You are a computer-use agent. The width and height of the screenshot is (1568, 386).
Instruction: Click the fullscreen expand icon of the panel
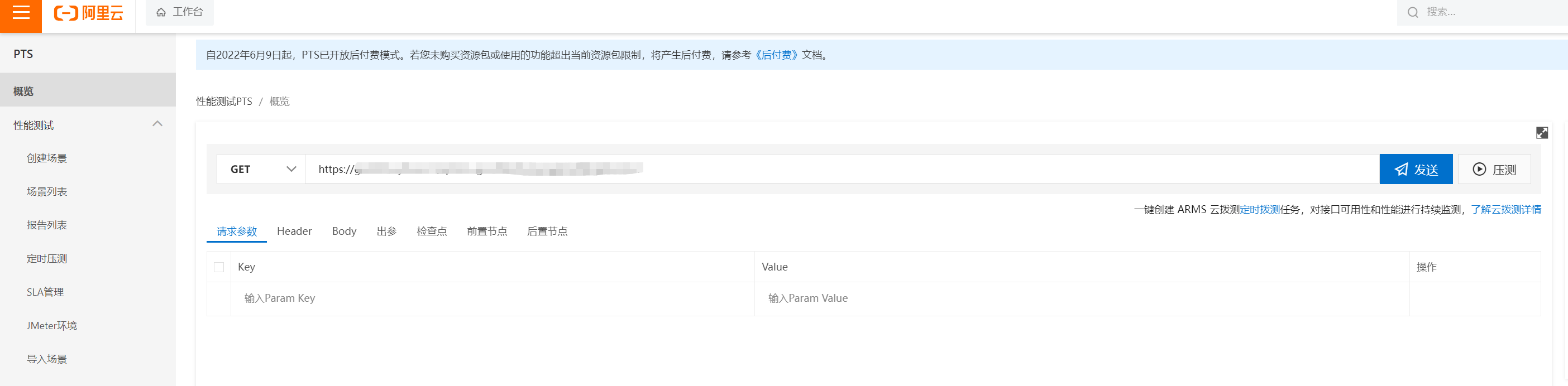(x=1542, y=133)
